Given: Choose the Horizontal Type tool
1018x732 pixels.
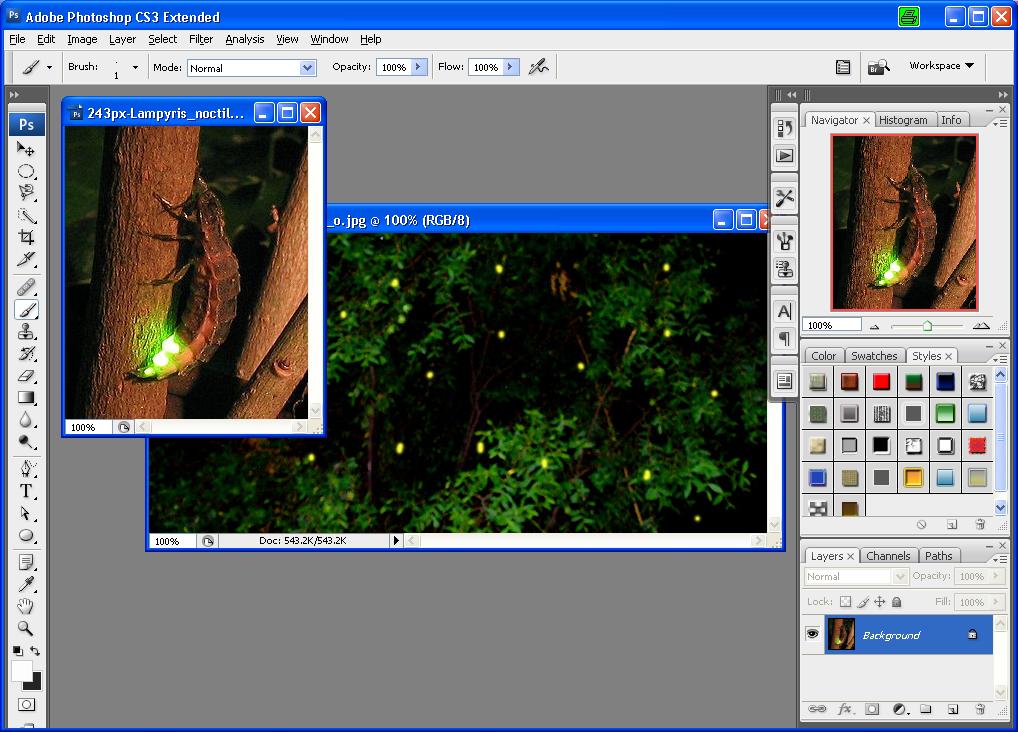Looking at the screenshot, I should coord(27,491).
